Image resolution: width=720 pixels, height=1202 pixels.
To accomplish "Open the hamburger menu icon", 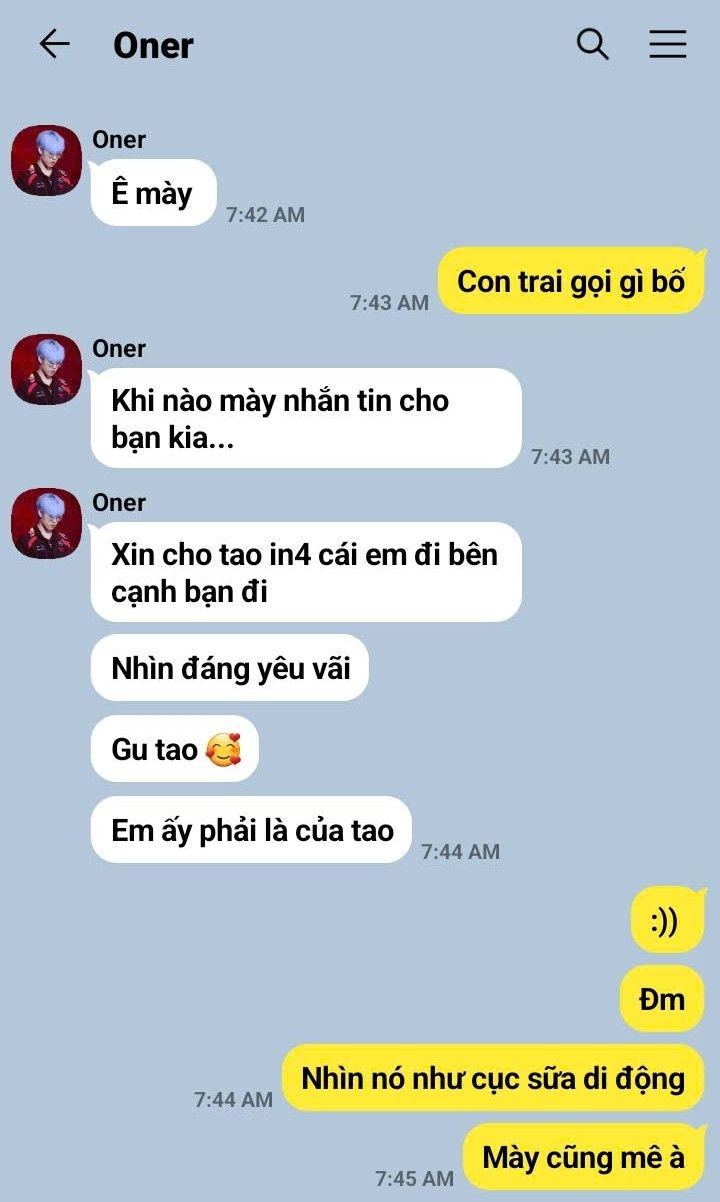I will [x=668, y=44].
